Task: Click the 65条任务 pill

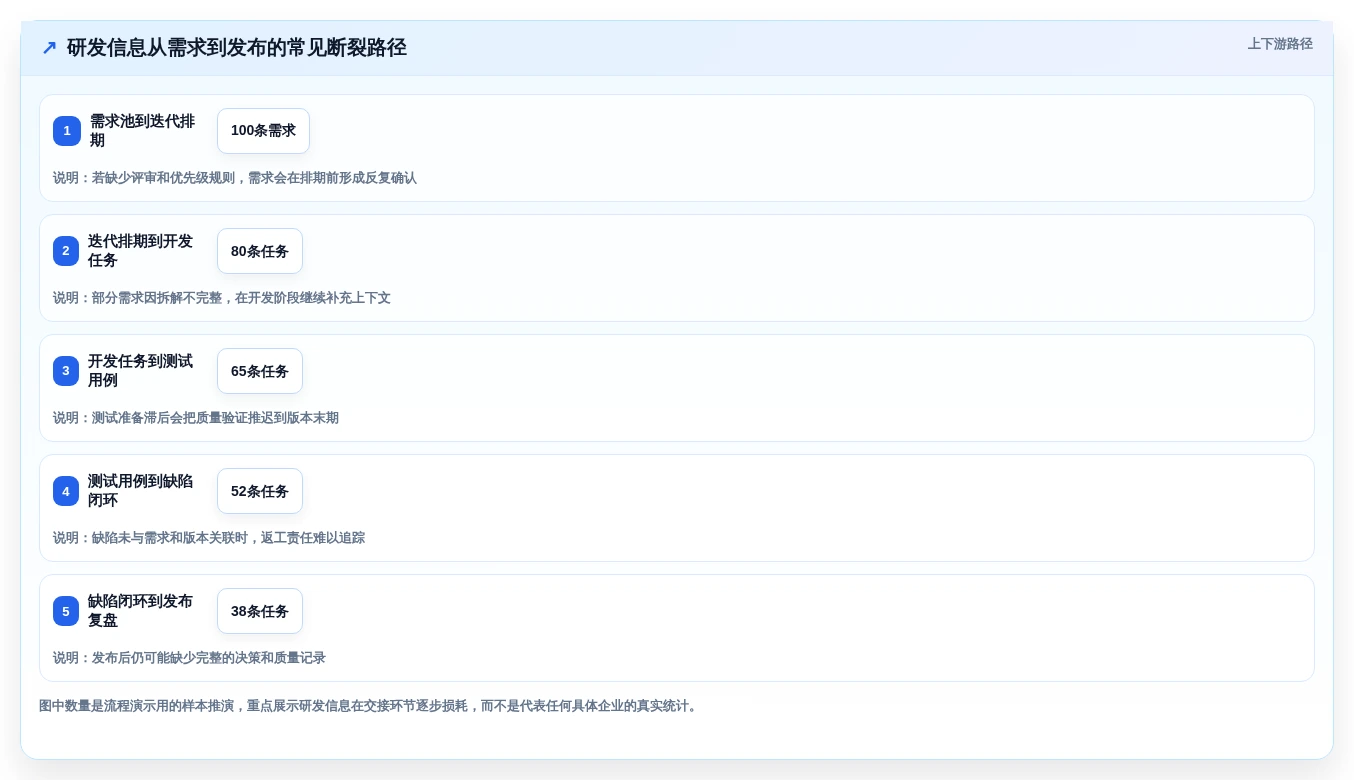Action: 260,371
